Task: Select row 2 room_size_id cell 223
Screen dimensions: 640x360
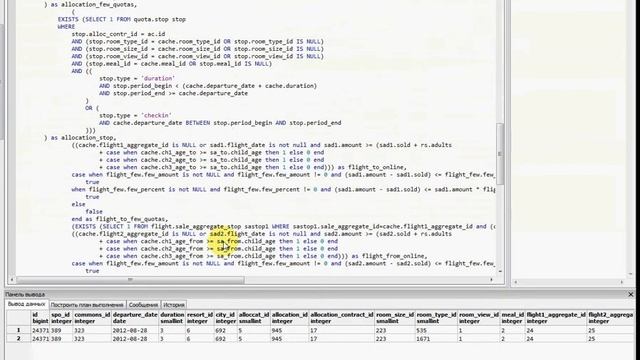Action: point(395,338)
